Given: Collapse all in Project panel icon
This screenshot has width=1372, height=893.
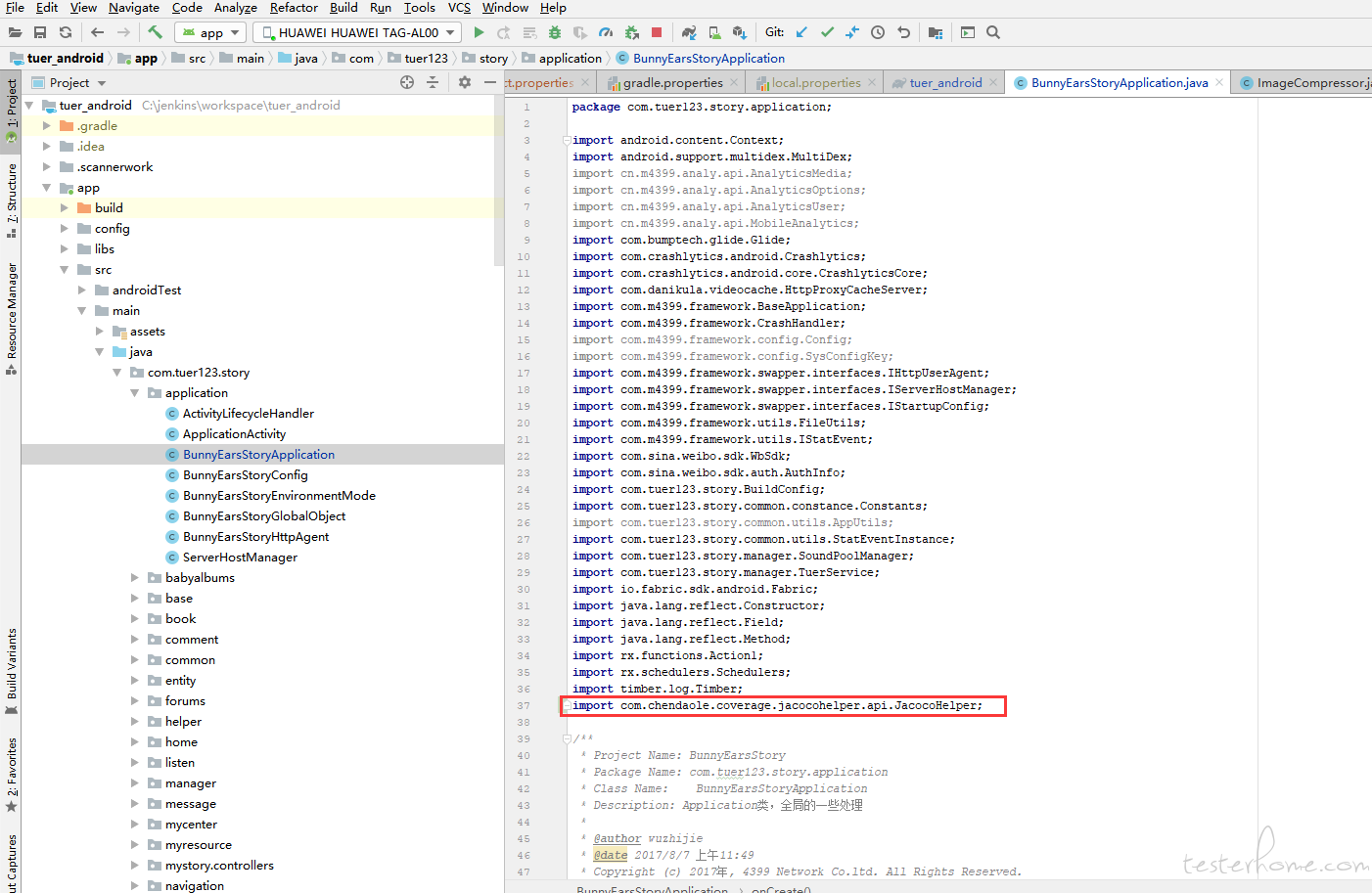Looking at the screenshot, I should coord(433,82).
